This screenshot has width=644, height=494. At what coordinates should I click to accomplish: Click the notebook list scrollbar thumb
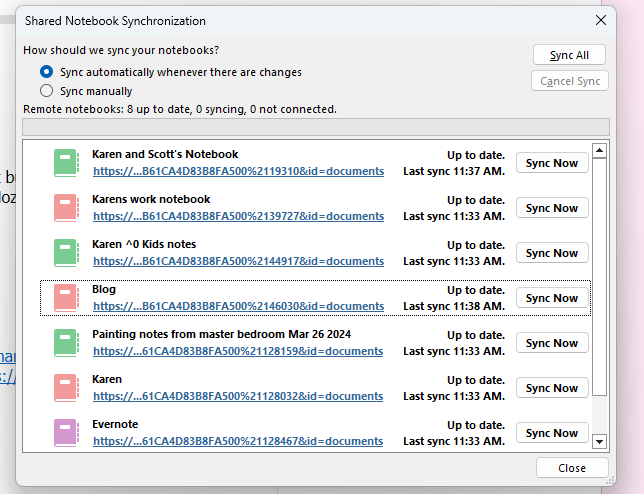coord(599,277)
